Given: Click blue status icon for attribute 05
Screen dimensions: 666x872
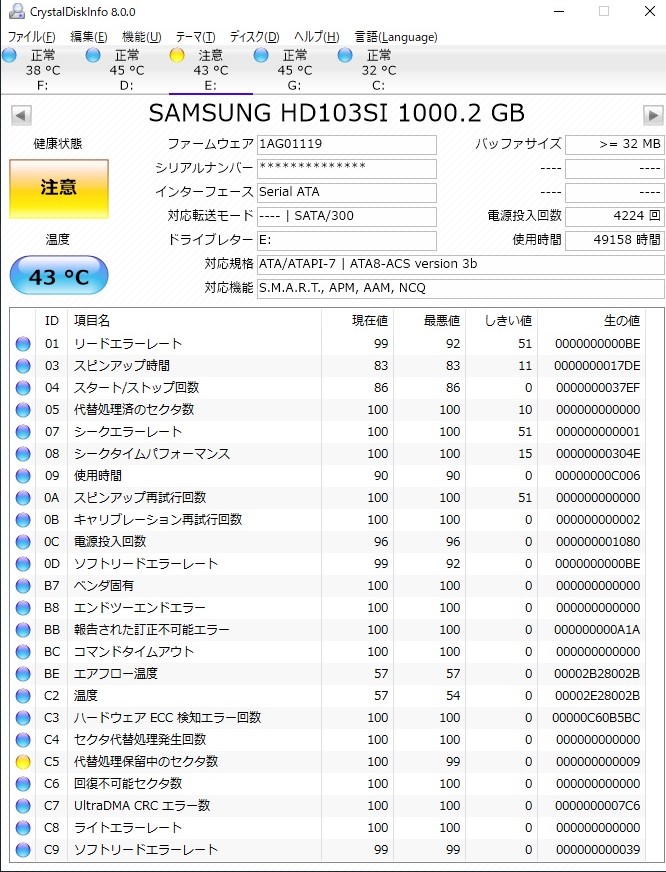Looking at the screenshot, I should [x=23, y=410].
